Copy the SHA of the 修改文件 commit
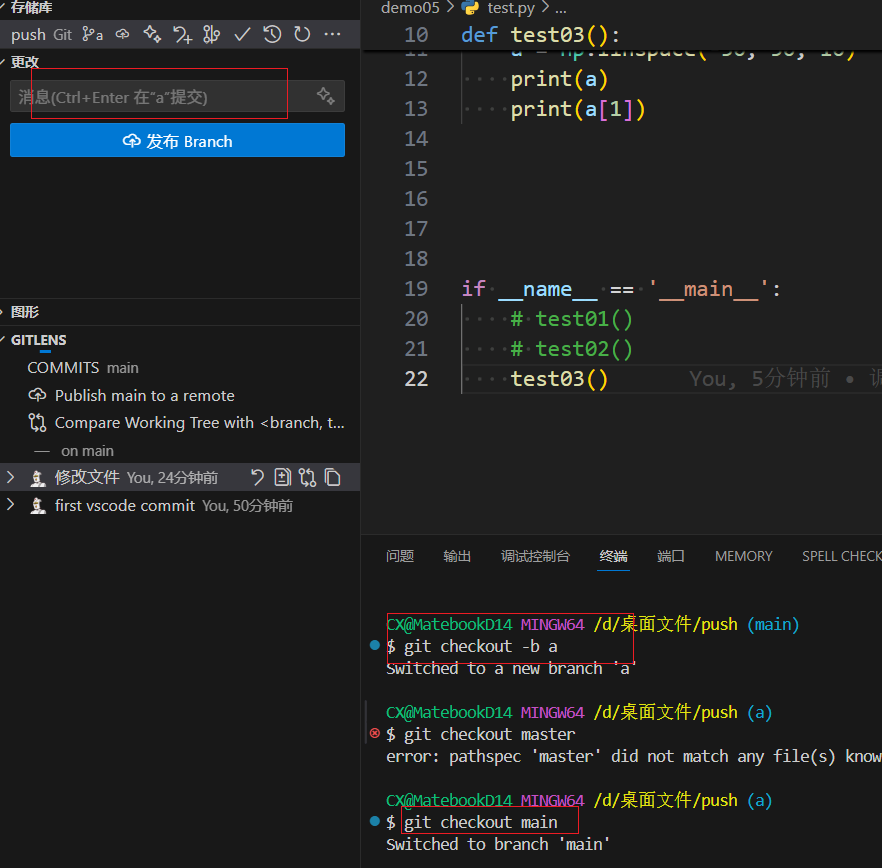This screenshot has height=868, width=882. (333, 477)
